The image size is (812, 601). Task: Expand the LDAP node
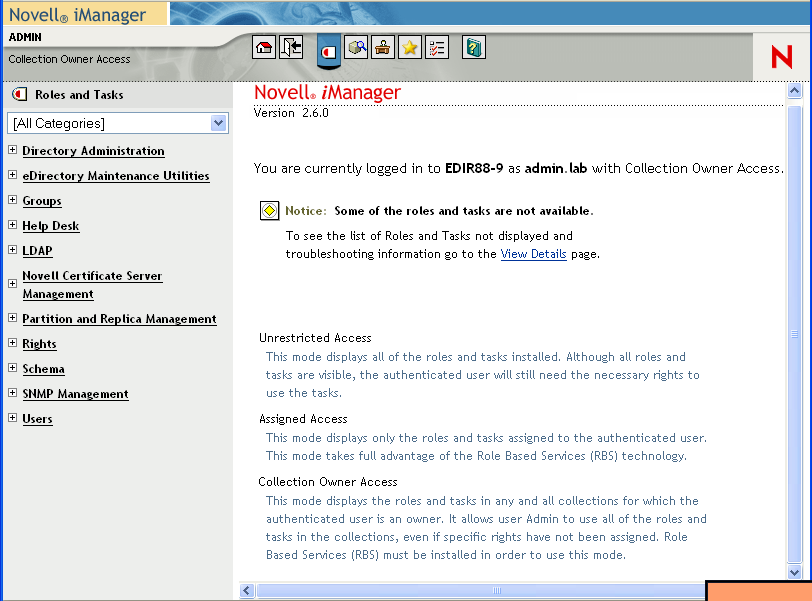(13, 250)
